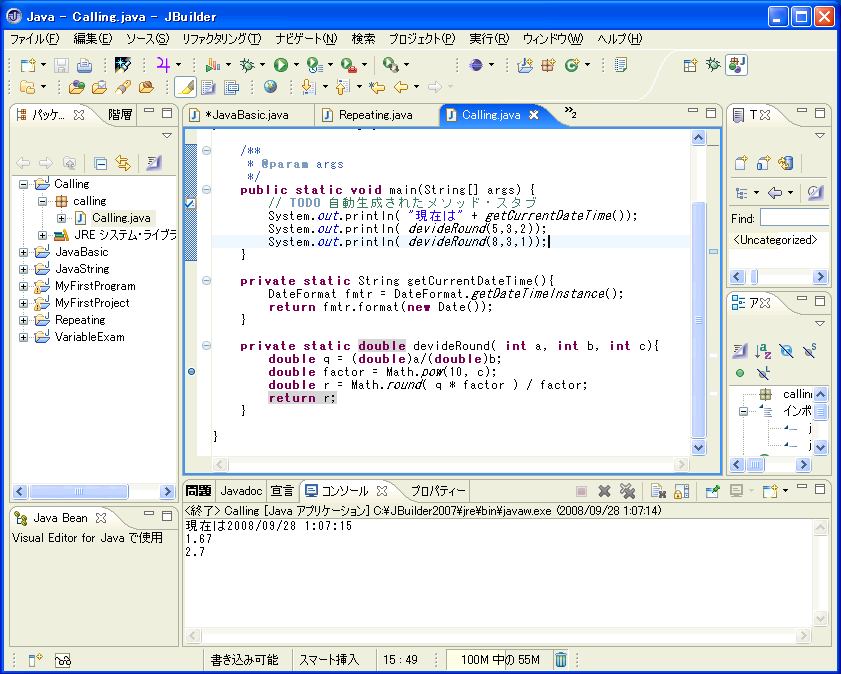Collapse the Calling project tree node

click(23, 184)
